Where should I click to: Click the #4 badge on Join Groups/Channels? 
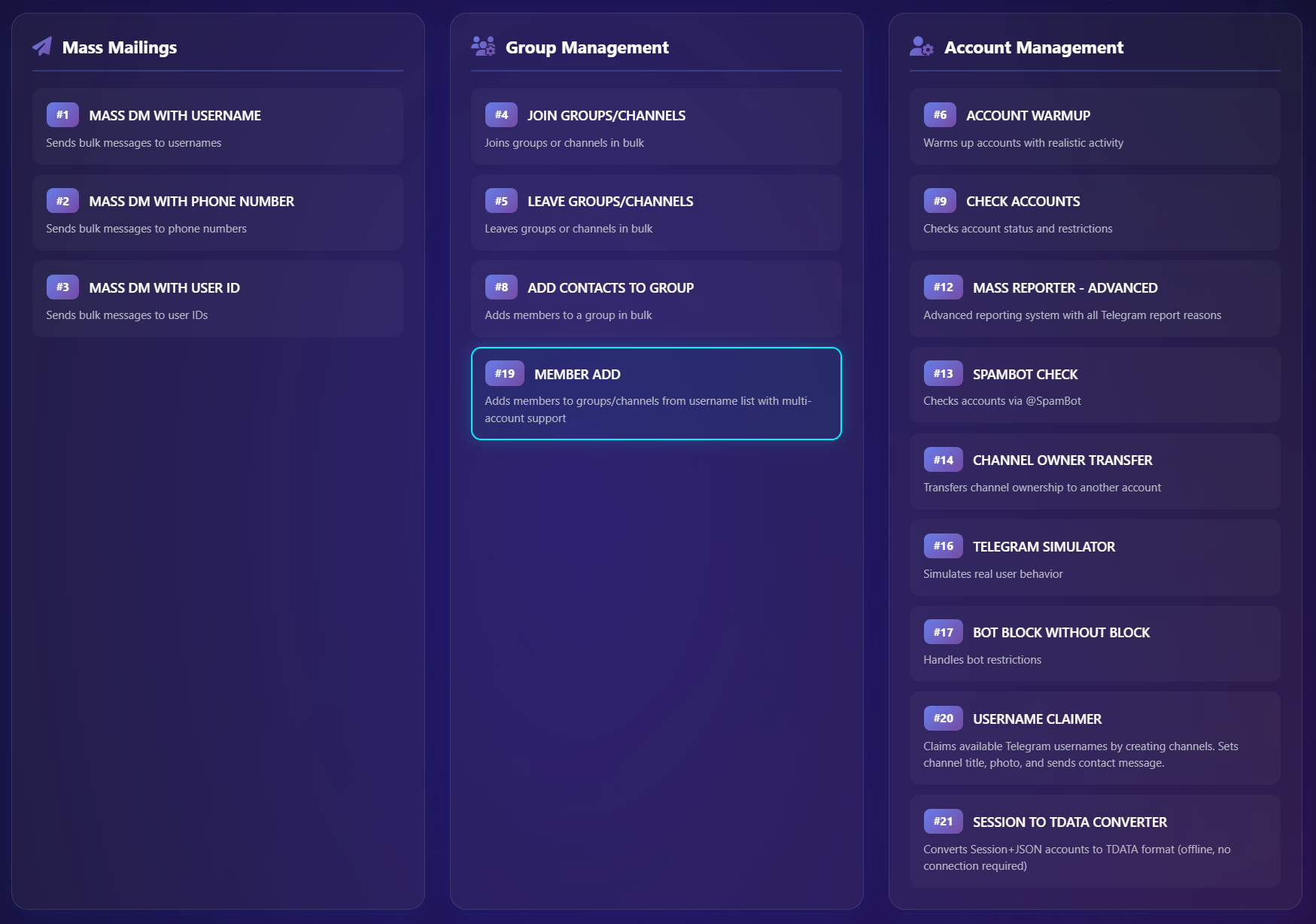tap(501, 115)
